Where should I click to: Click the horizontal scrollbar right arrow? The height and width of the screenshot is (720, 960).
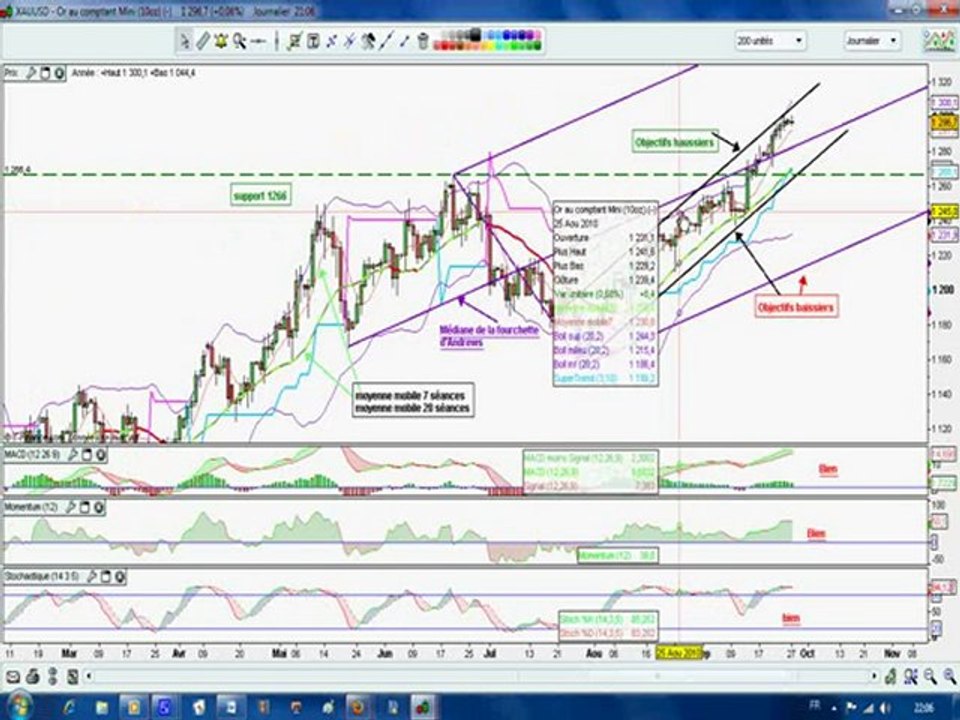coord(874,677)
